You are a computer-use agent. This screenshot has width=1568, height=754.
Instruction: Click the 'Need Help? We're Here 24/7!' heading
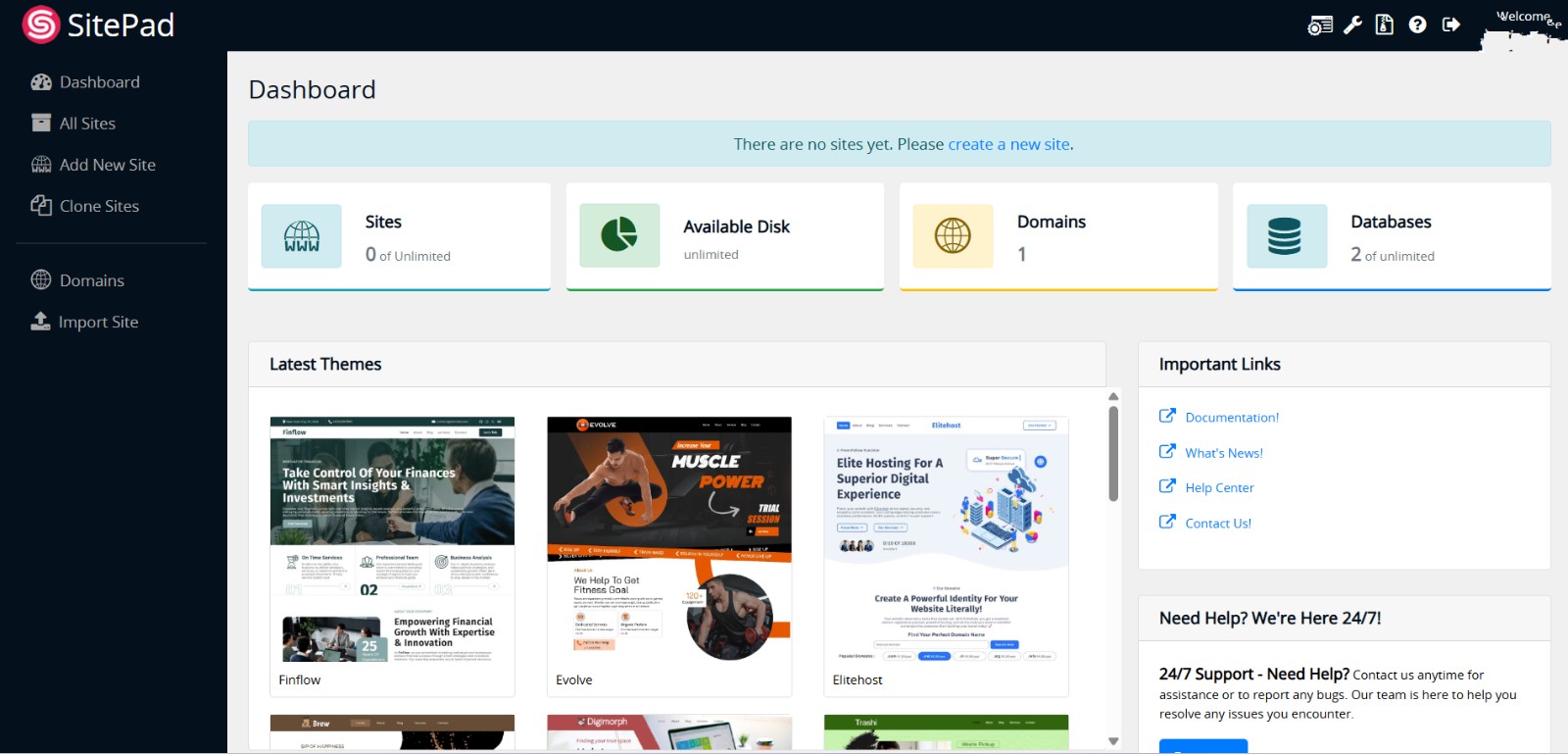click(1270, 618)
